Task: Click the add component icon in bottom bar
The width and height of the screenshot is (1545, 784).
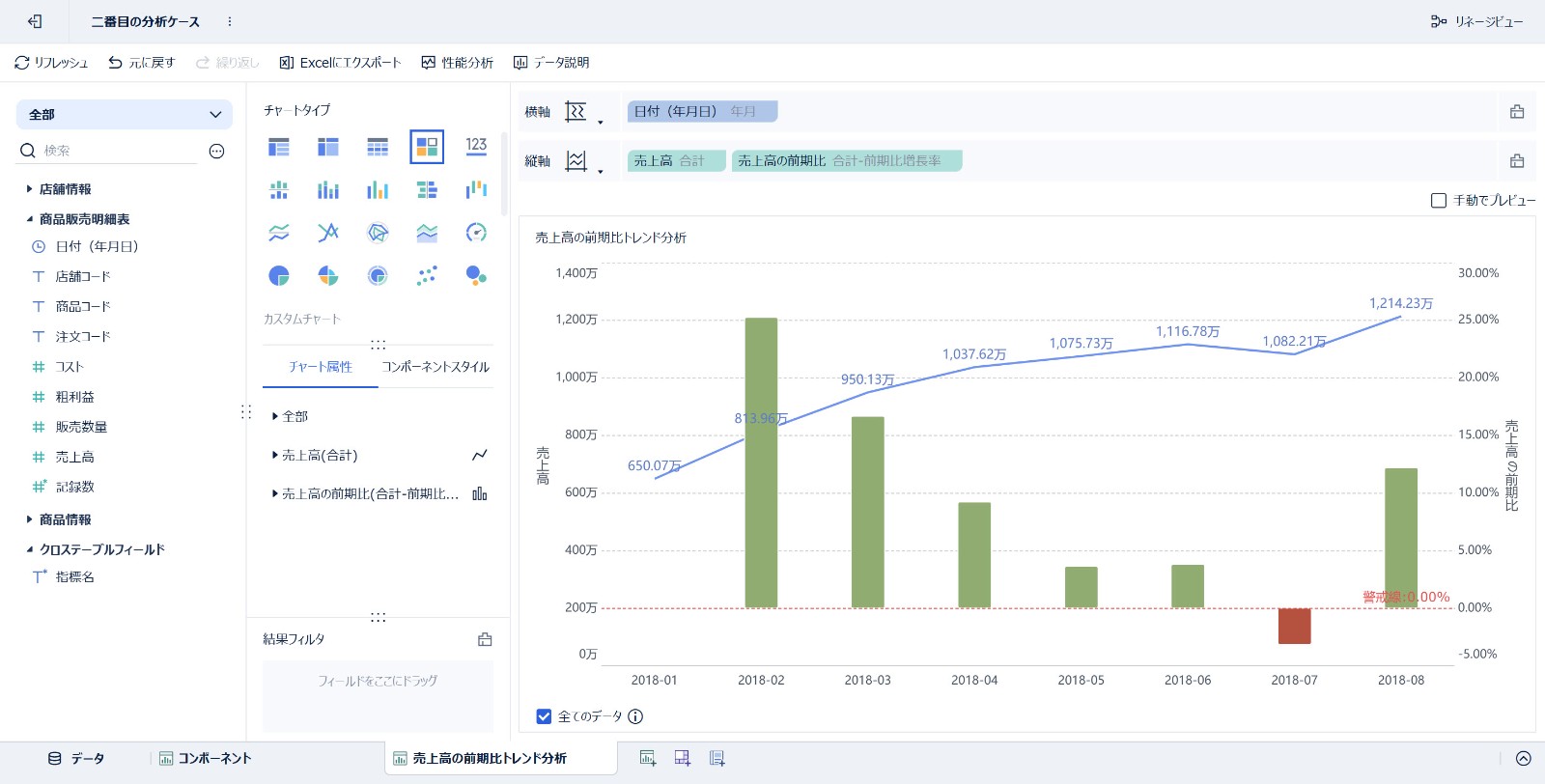Action: (648, 758)
